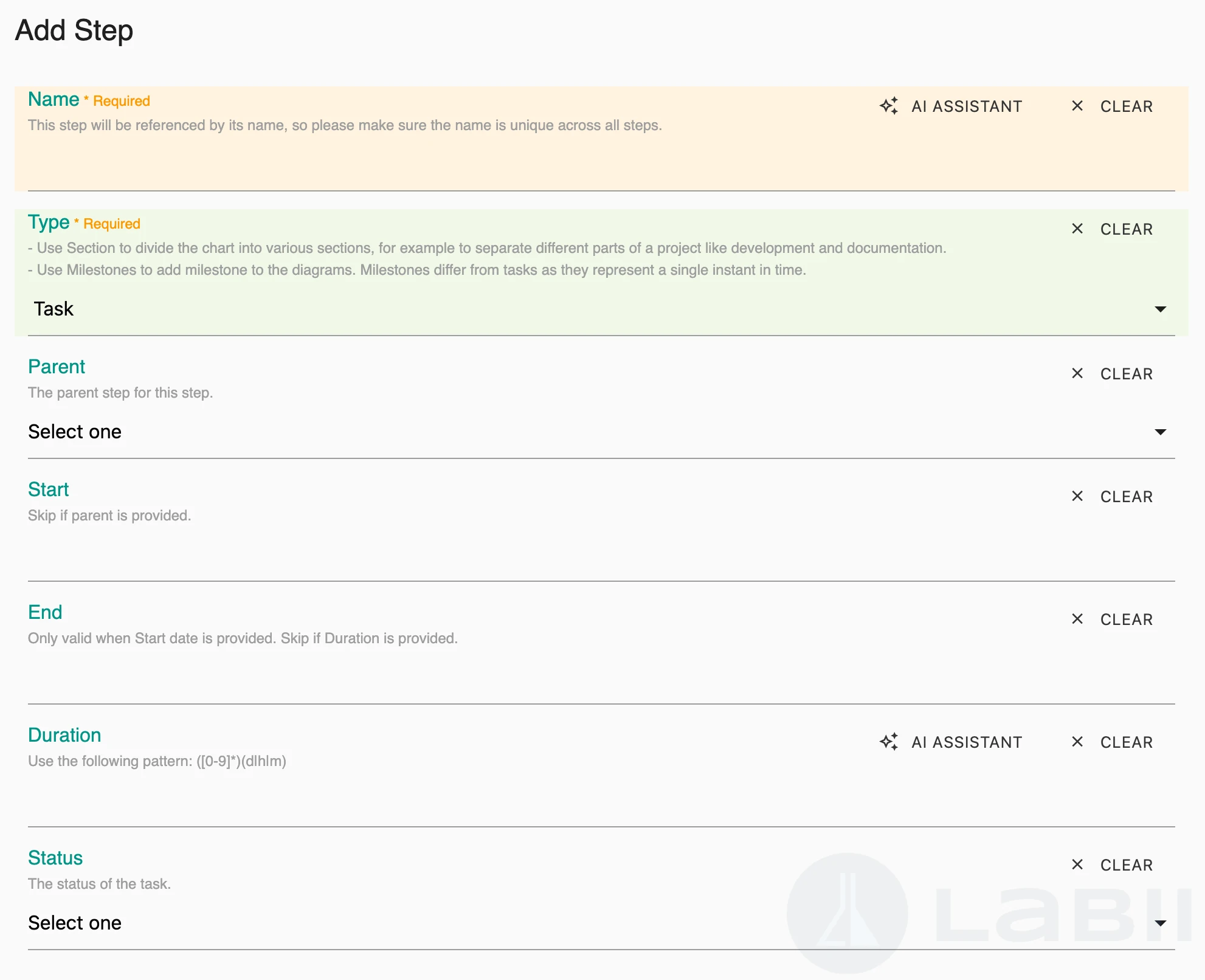Screen dimensions: 1205x980
Task: Click into the End date input
Action: click(x=601, y=677)
